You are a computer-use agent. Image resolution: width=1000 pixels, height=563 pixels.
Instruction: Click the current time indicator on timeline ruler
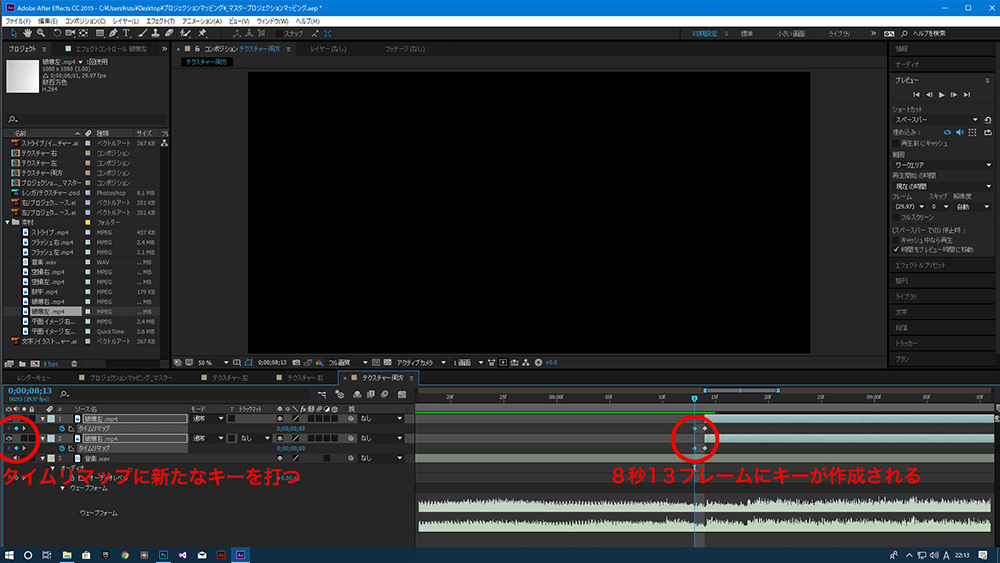point(694,398)
